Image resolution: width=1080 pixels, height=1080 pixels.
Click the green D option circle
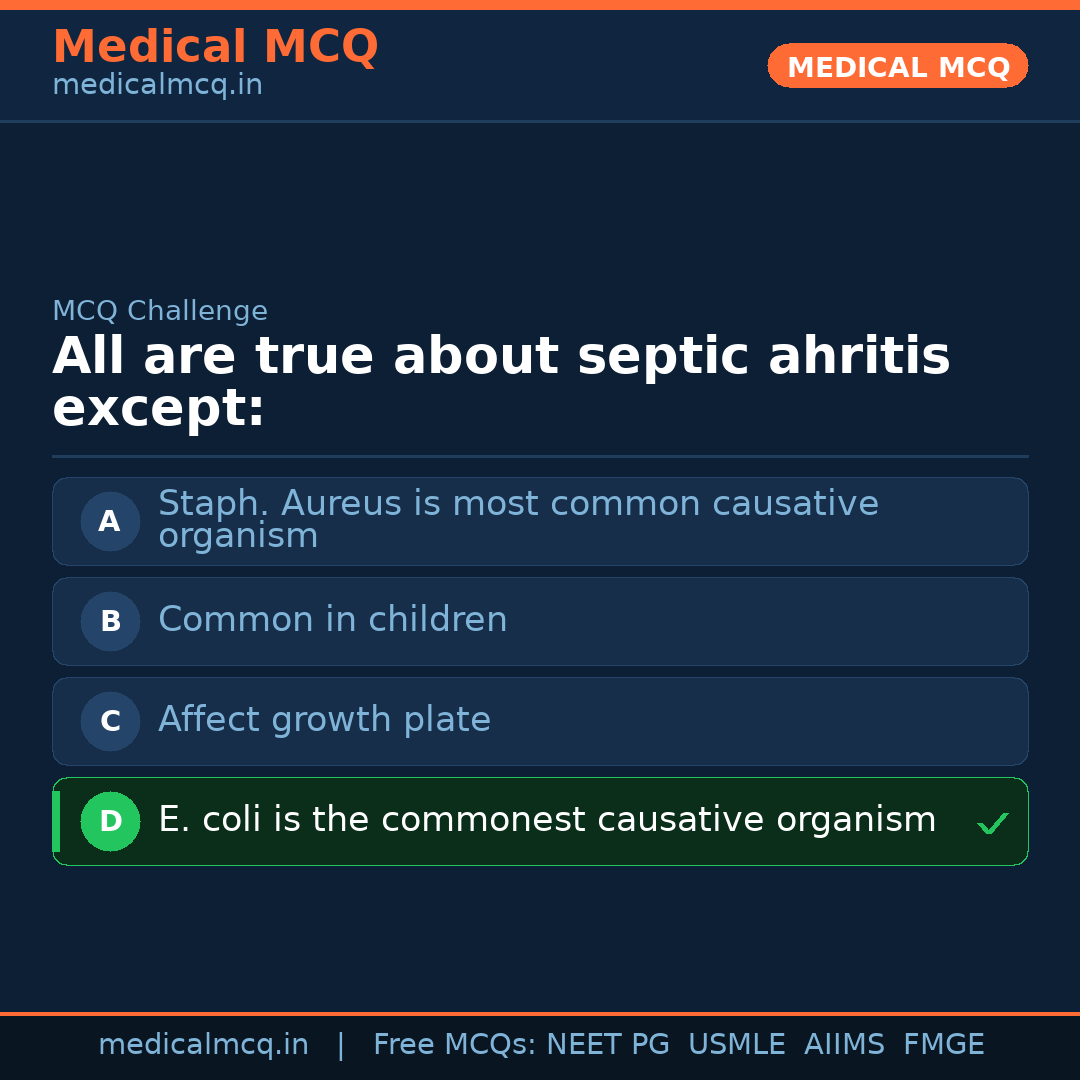110,821
